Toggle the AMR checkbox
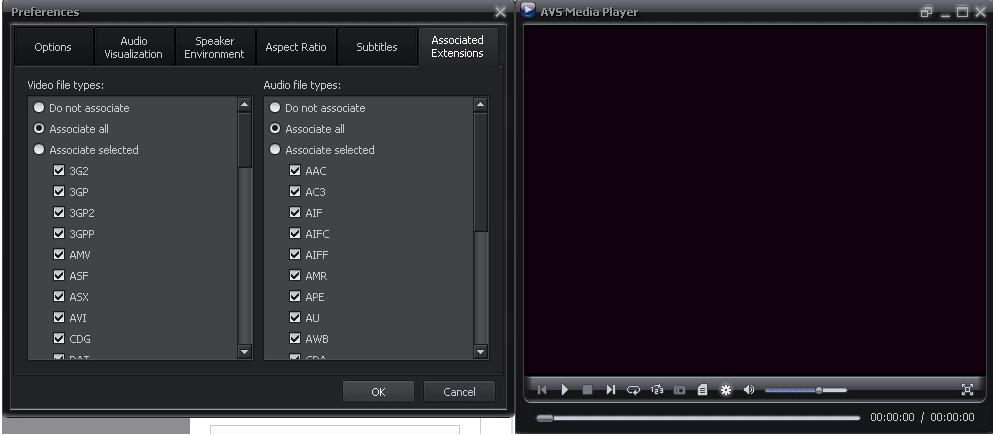Viewport: 993px width, 435px height. 294,275
